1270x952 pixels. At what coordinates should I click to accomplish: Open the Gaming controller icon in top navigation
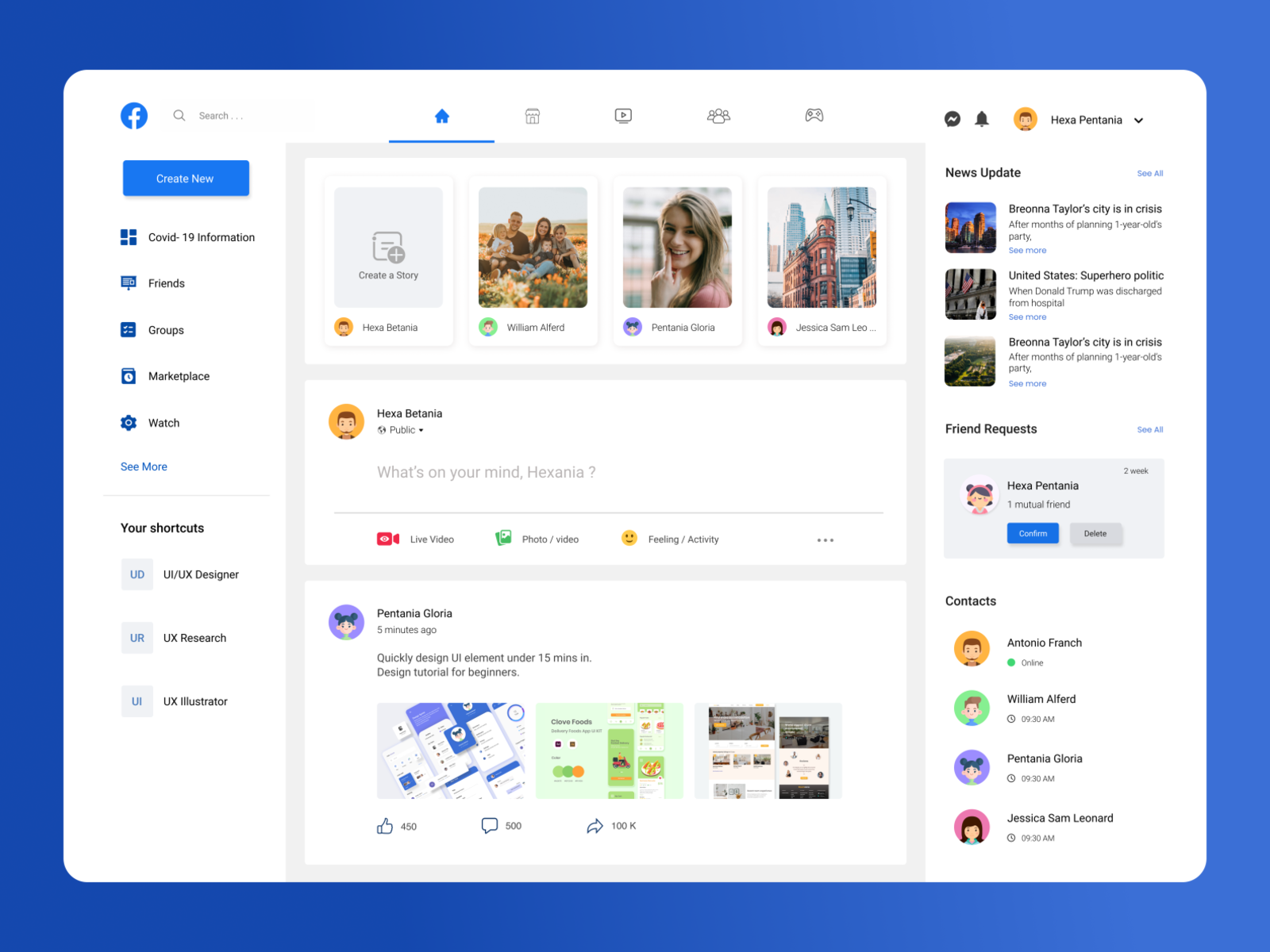(813, 115)
